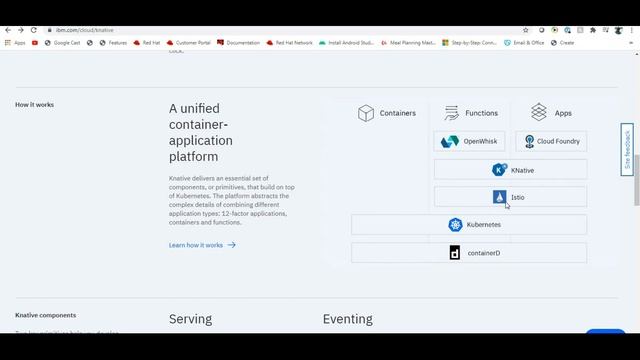
Task: Open the Install Android Studio bookmark
Action: [x=347, y=43]
